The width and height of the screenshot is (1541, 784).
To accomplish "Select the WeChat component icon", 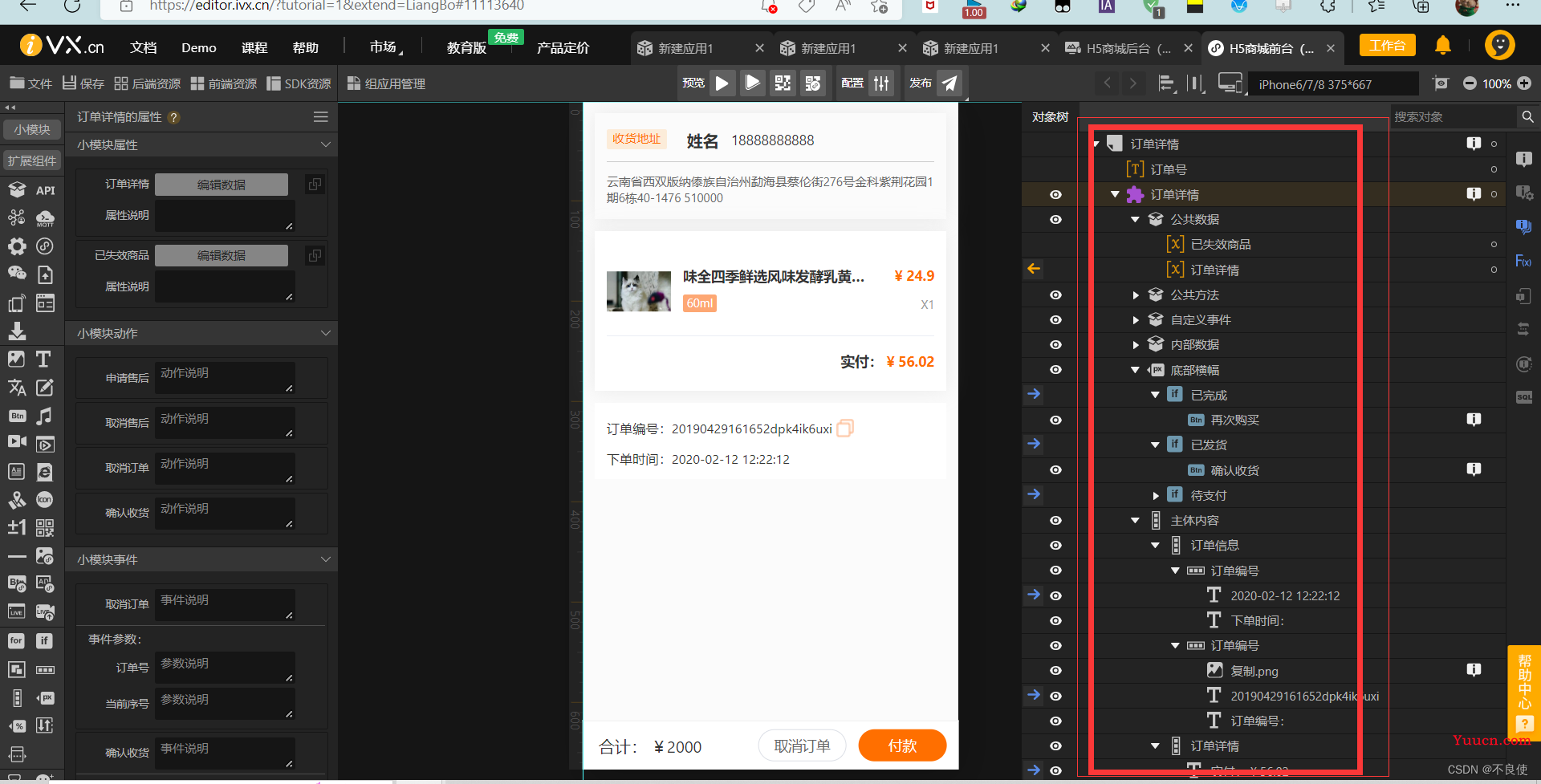I will pos(17,274).
